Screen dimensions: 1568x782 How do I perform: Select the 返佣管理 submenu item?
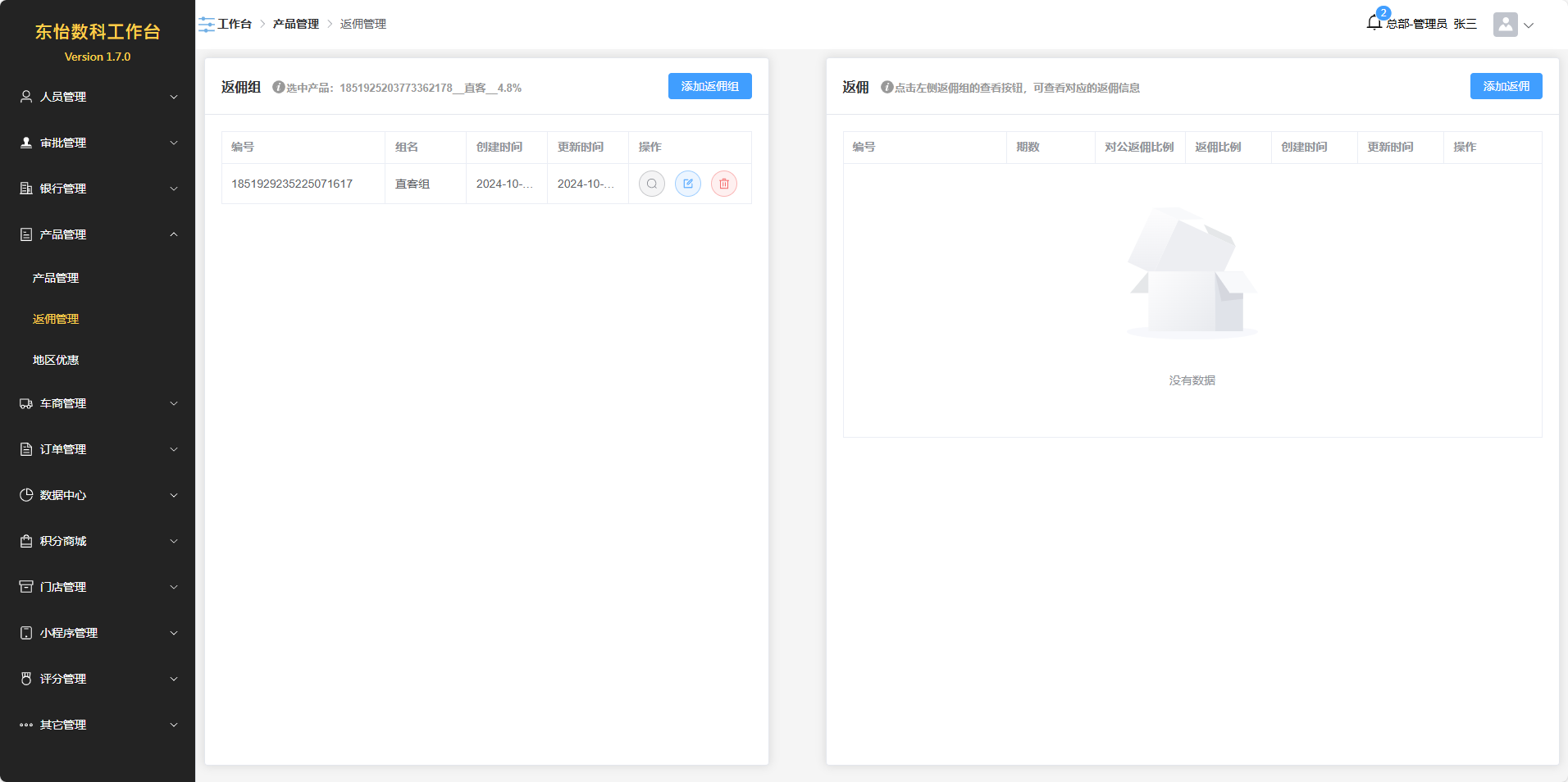(56, 319)
